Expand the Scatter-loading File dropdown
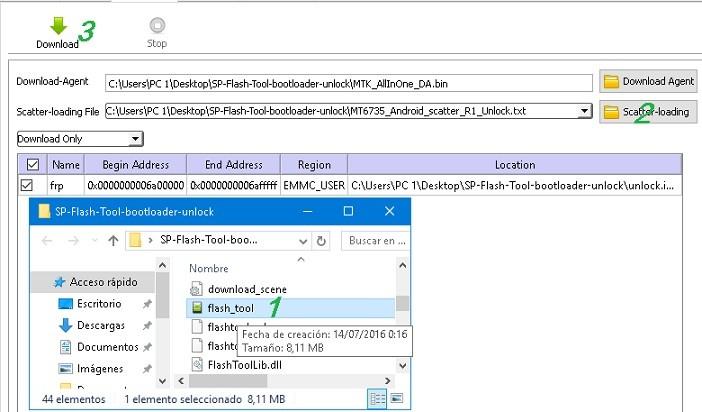 pos(584,111)
